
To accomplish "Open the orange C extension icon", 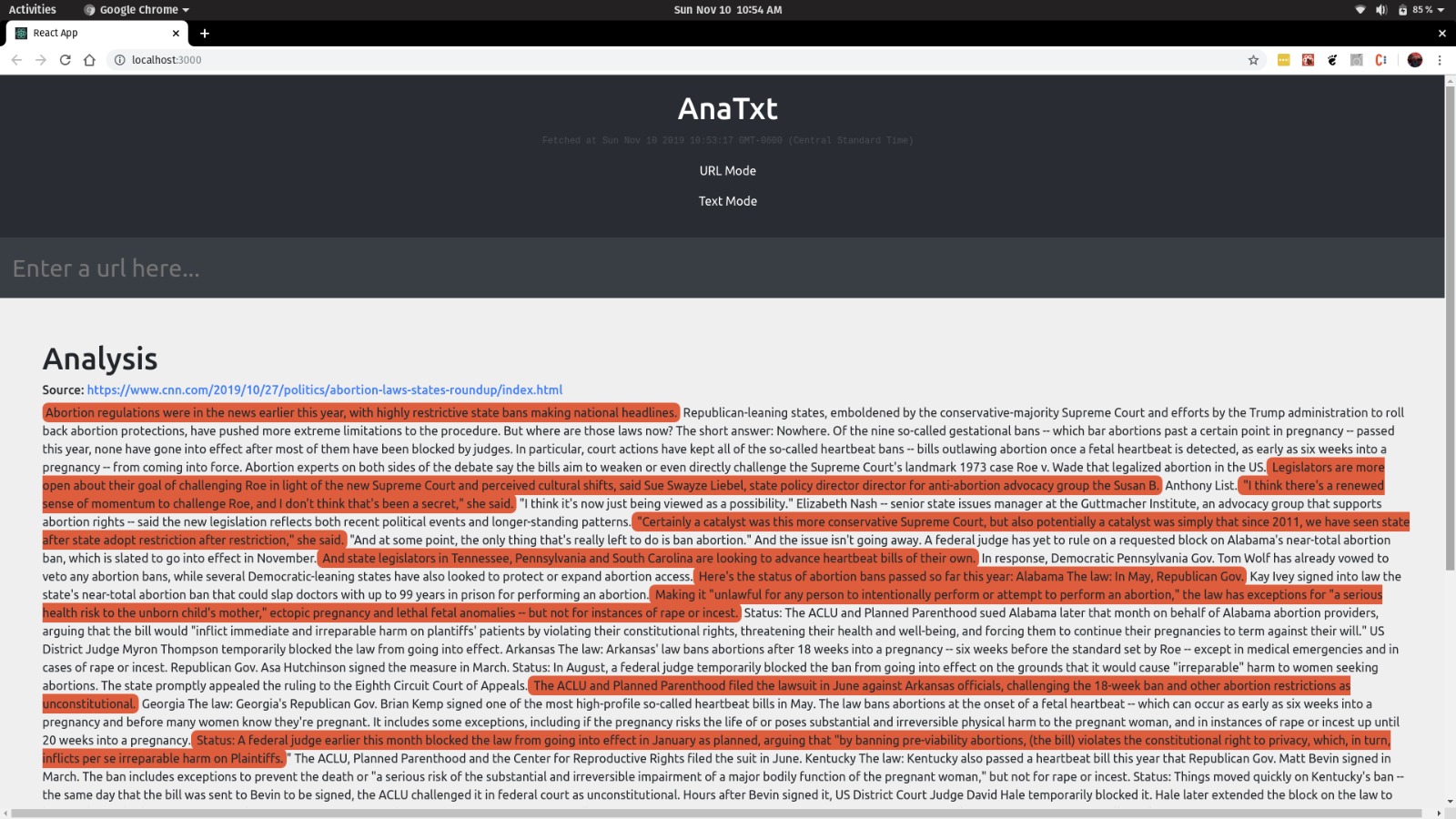I will click(1380, 60).
